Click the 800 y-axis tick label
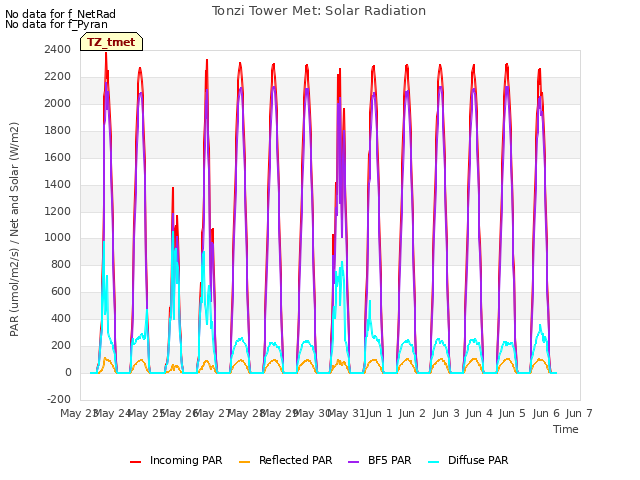 point(61,264)
